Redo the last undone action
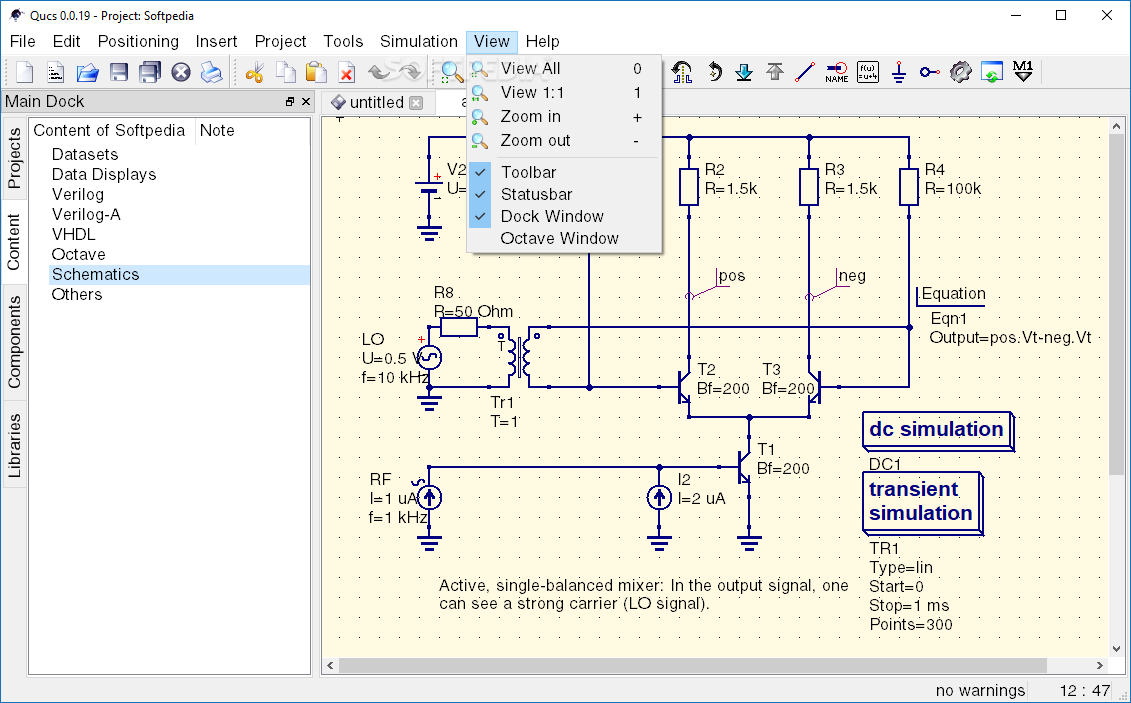1131x703 pixels. click(x=410, y=72)
